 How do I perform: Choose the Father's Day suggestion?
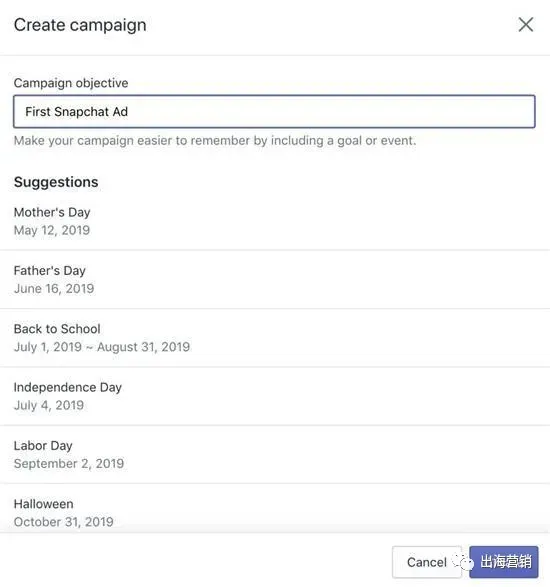point(275,279)
